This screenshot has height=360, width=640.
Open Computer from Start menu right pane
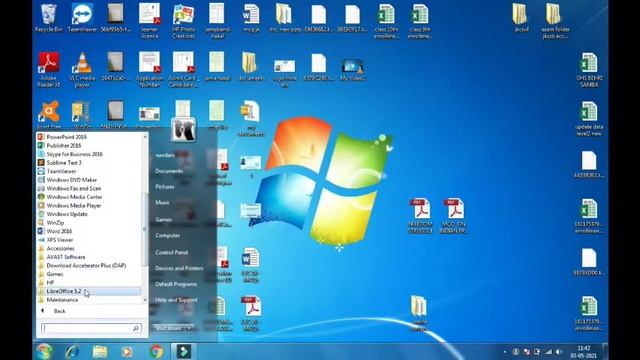tap(168, 236)
